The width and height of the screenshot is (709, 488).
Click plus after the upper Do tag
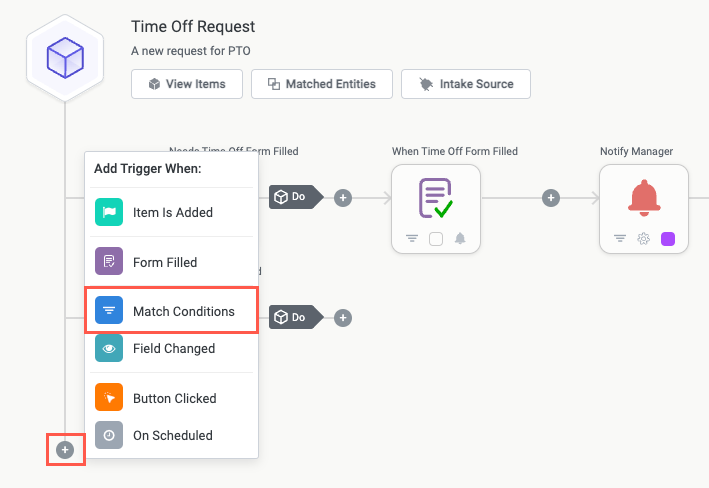(343, 198)
